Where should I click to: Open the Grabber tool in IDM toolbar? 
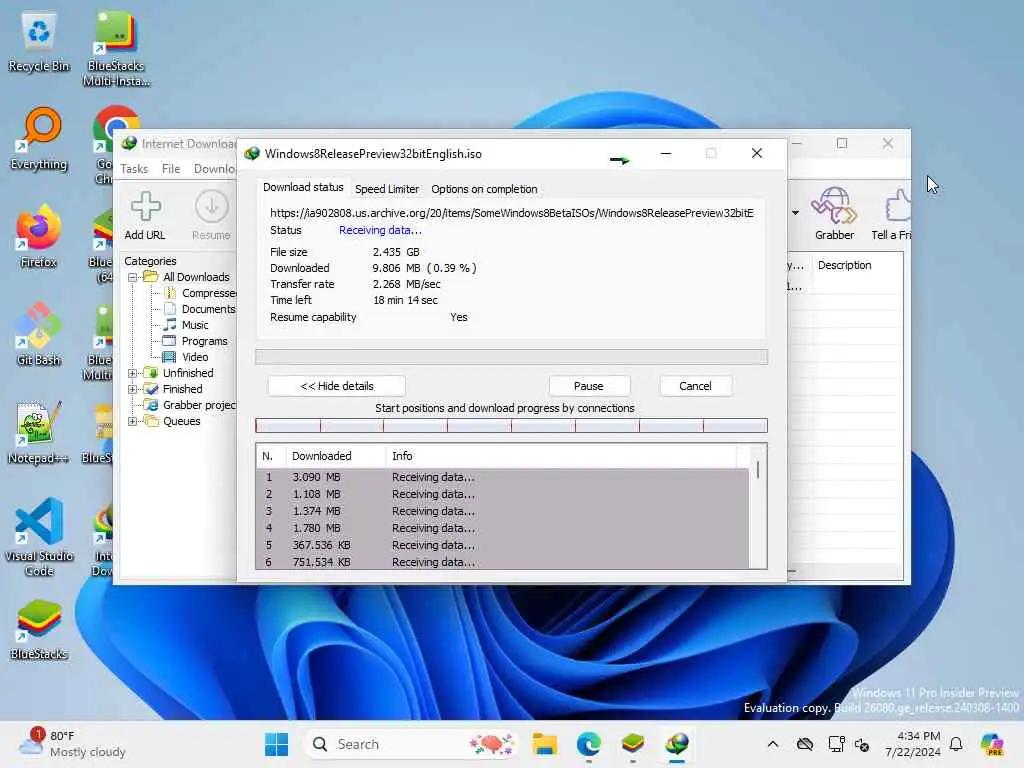point(834,214)
